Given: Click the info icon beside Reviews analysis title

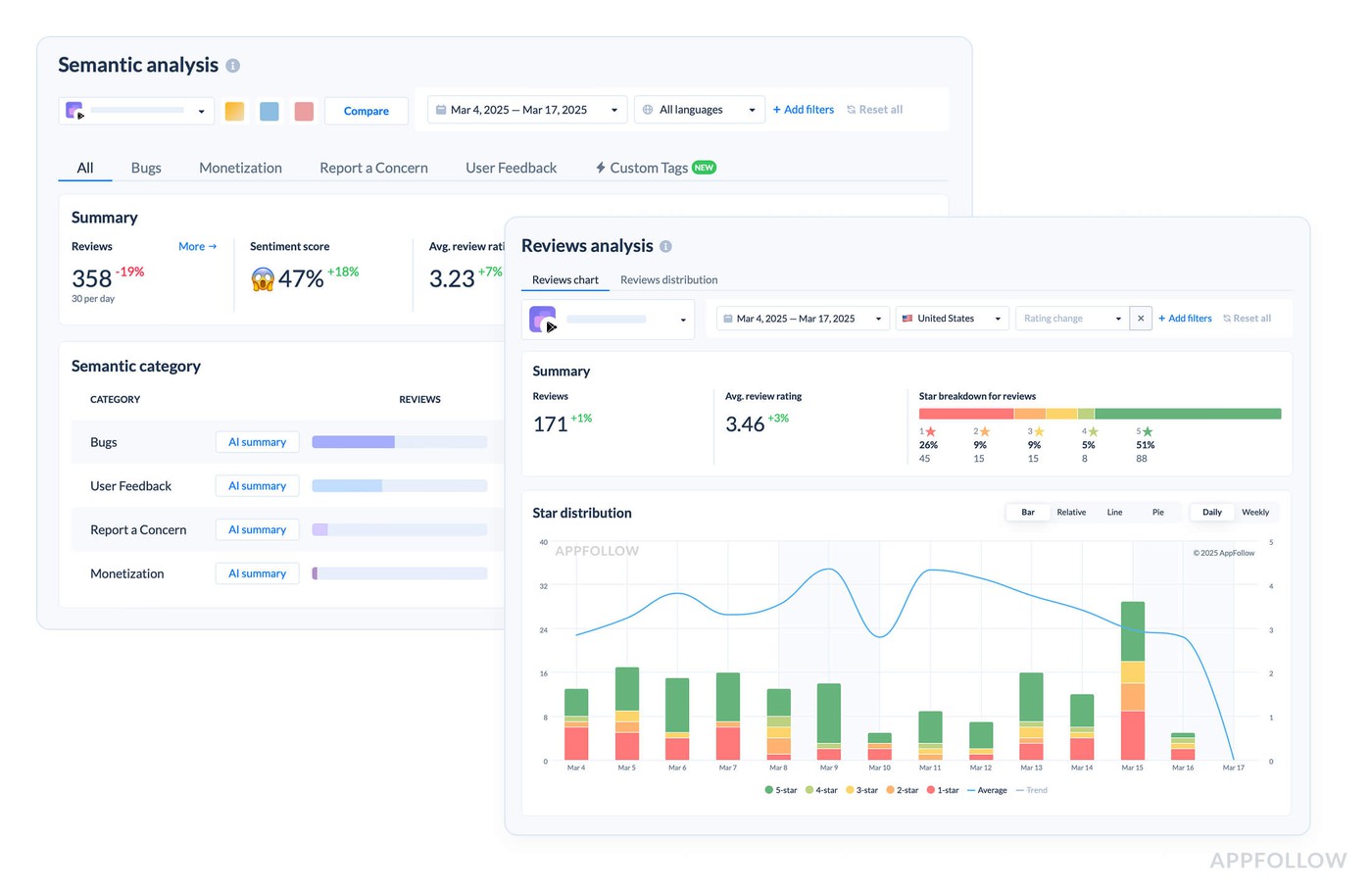Looking at the screenshot, I should [x=665, y=246].
